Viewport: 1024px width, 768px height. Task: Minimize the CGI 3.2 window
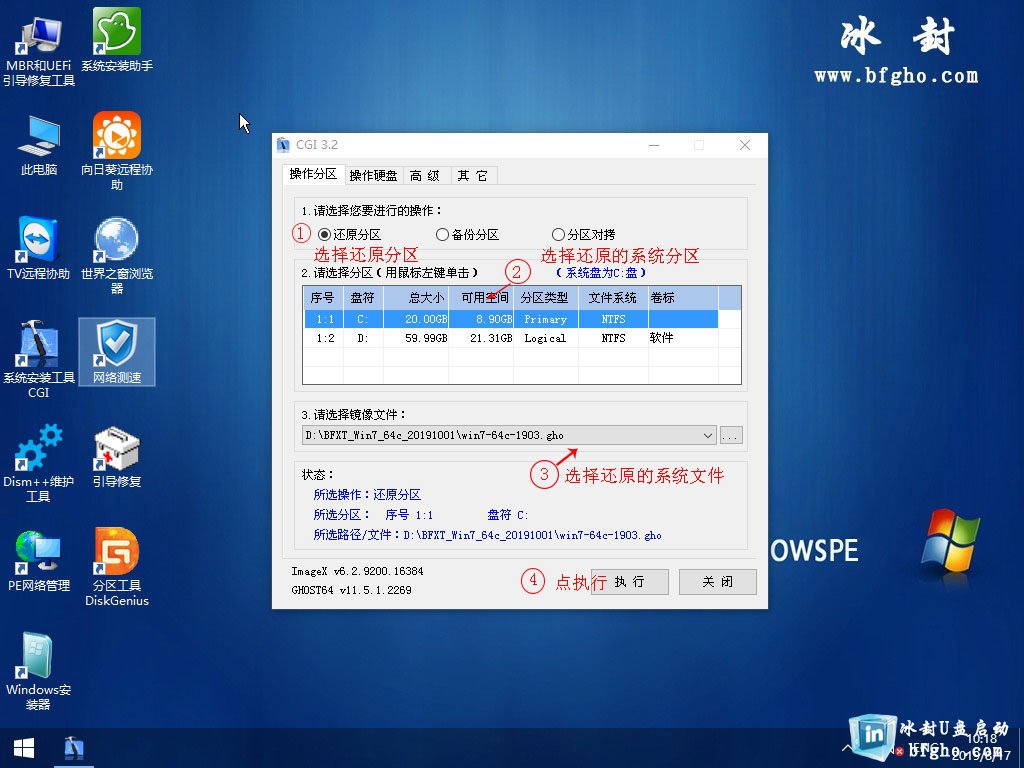tap(654, 145)
